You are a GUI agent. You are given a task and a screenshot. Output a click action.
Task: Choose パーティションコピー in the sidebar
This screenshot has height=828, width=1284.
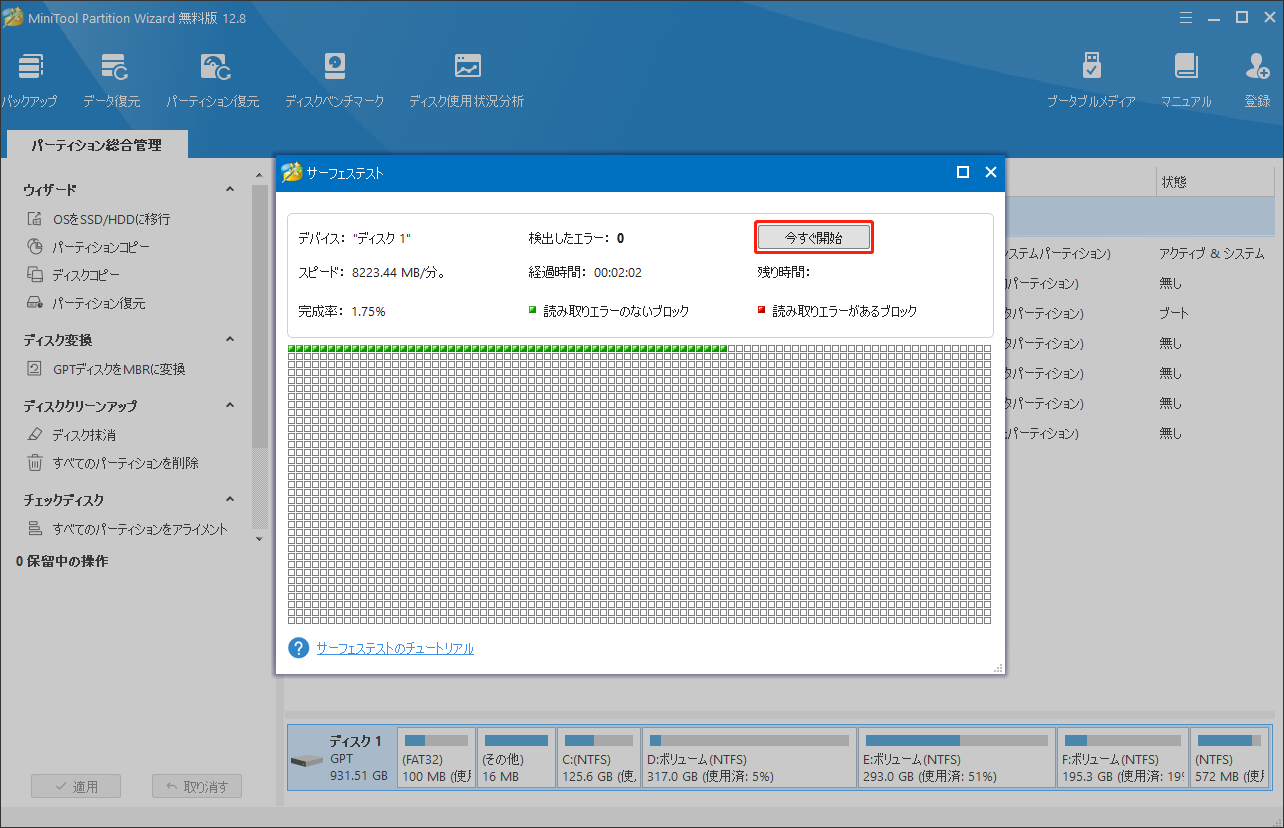coord(101,247)
